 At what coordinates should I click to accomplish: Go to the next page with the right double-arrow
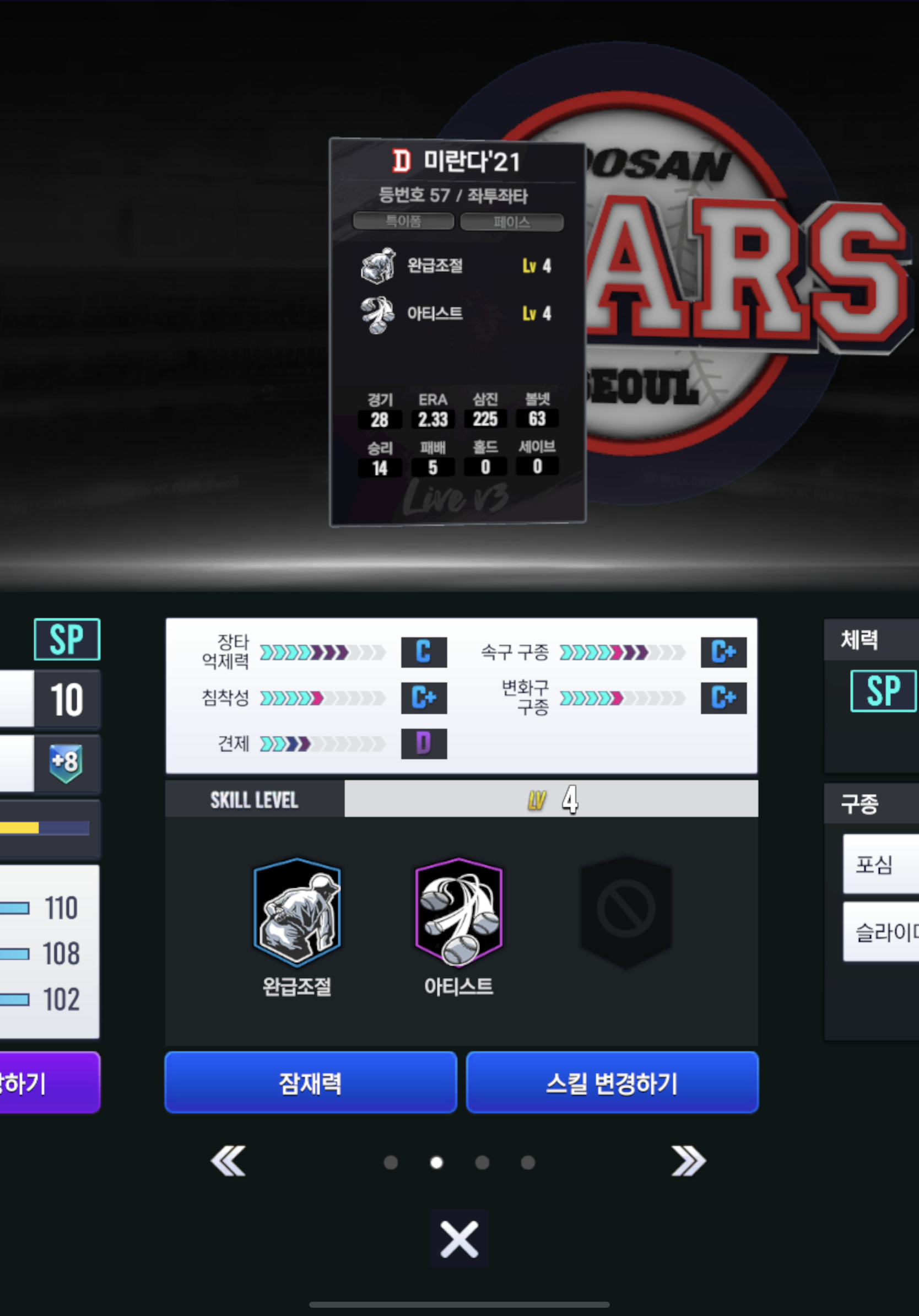pyautogui.click(x=689, y=1161)
